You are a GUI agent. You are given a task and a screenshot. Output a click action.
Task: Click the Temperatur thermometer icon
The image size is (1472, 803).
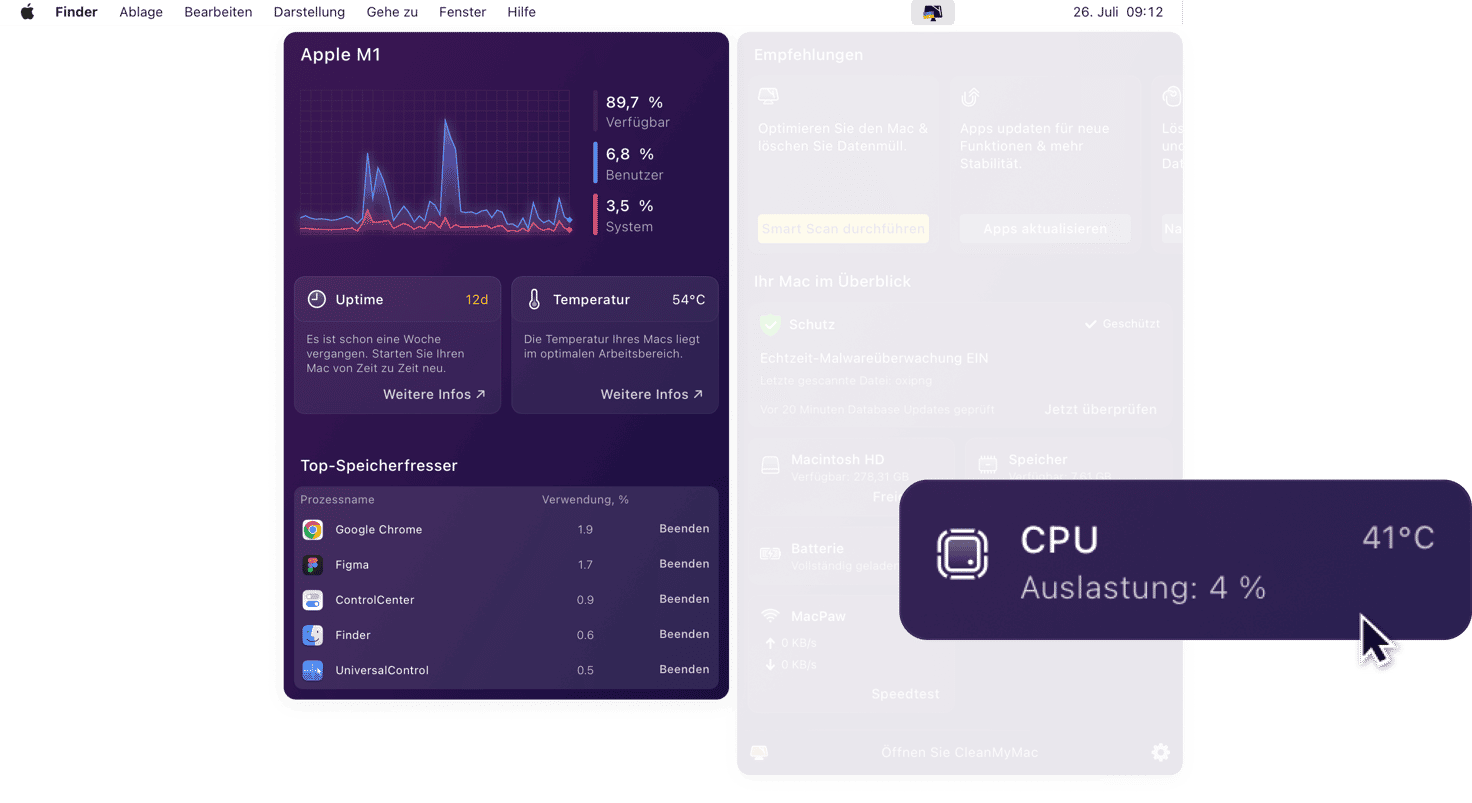534,299
